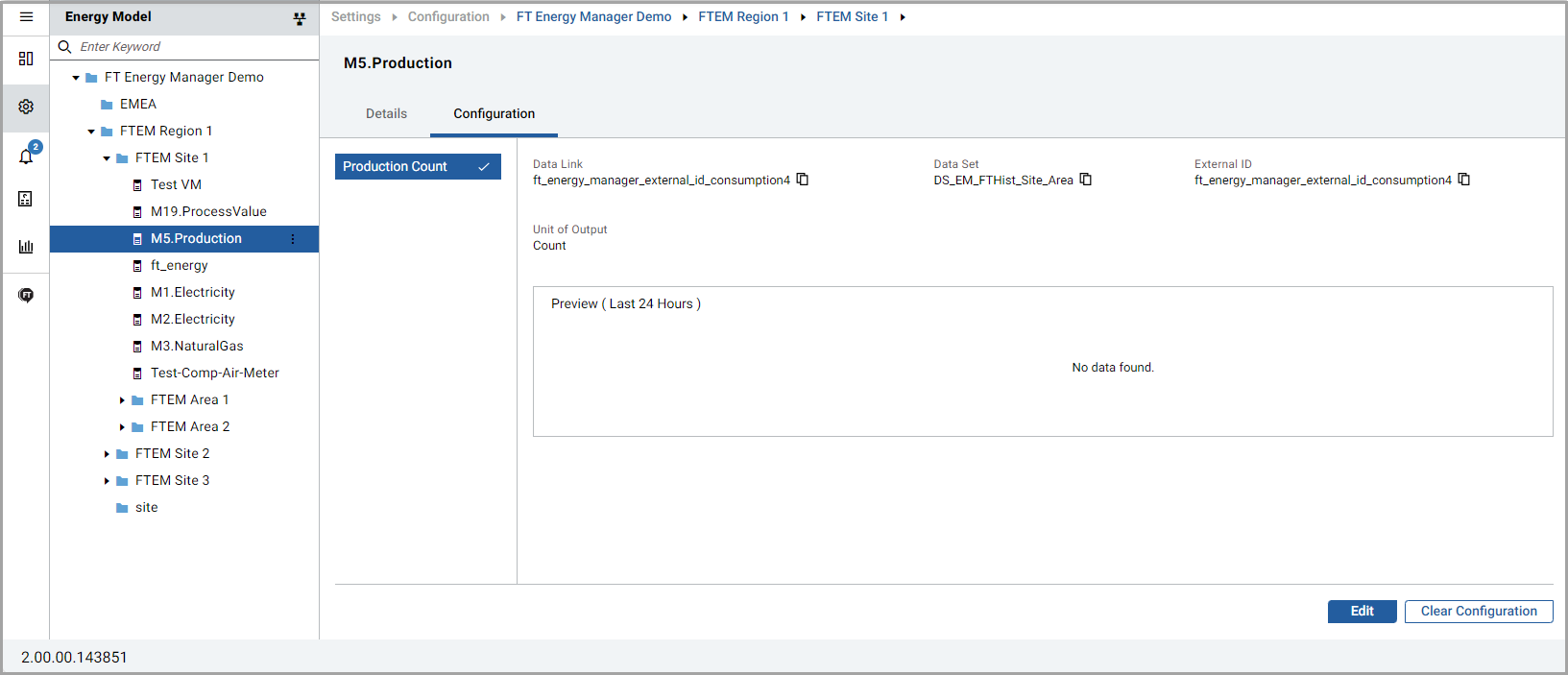Open the hamburger menu icon
Screen dimensions: 1568x675
(x=26, y=16)
